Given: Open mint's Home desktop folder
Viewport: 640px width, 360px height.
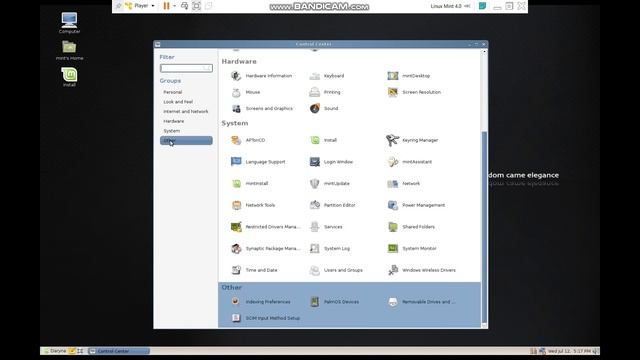Looking at the screenshot, I should [x=69, y=50].
